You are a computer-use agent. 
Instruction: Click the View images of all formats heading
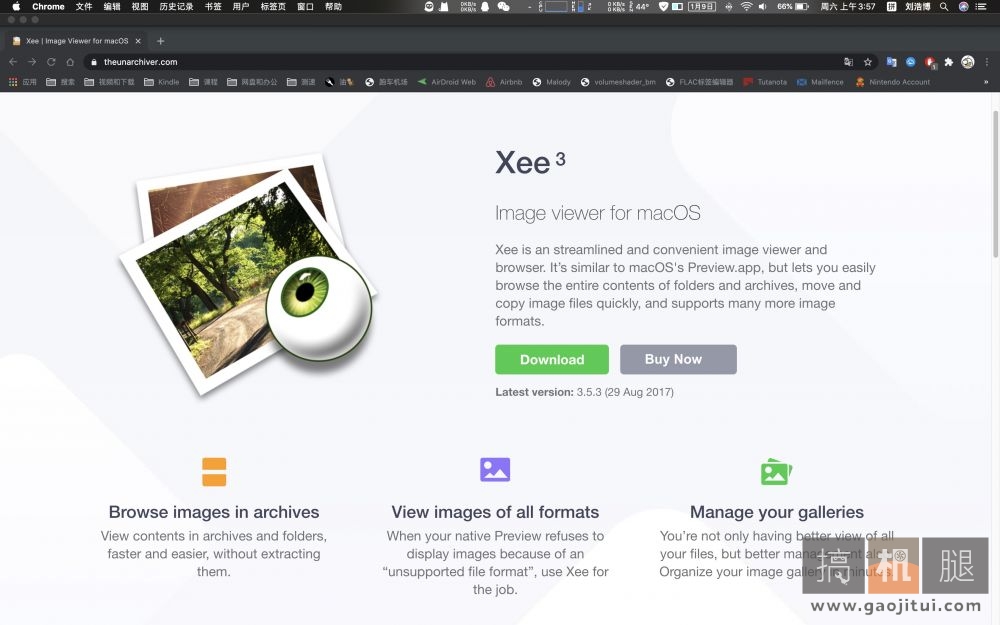(495, 512)
